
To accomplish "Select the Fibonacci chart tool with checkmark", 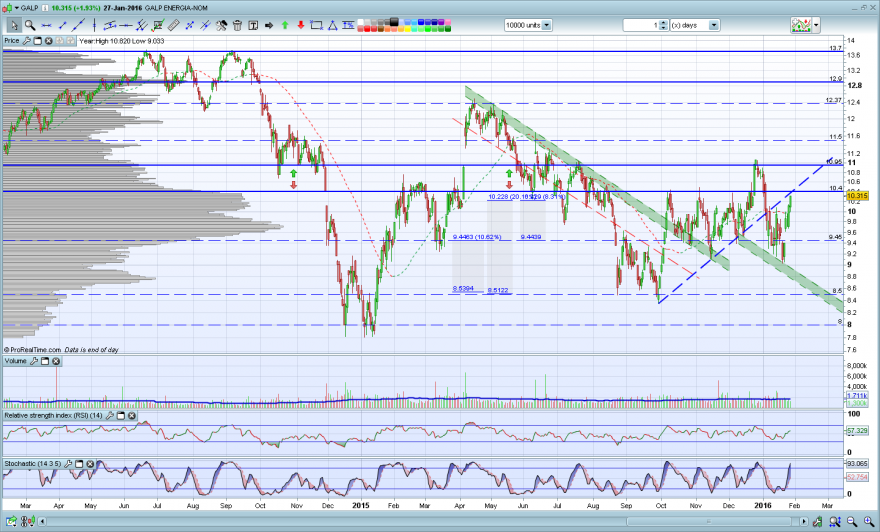I will [158, 25].
